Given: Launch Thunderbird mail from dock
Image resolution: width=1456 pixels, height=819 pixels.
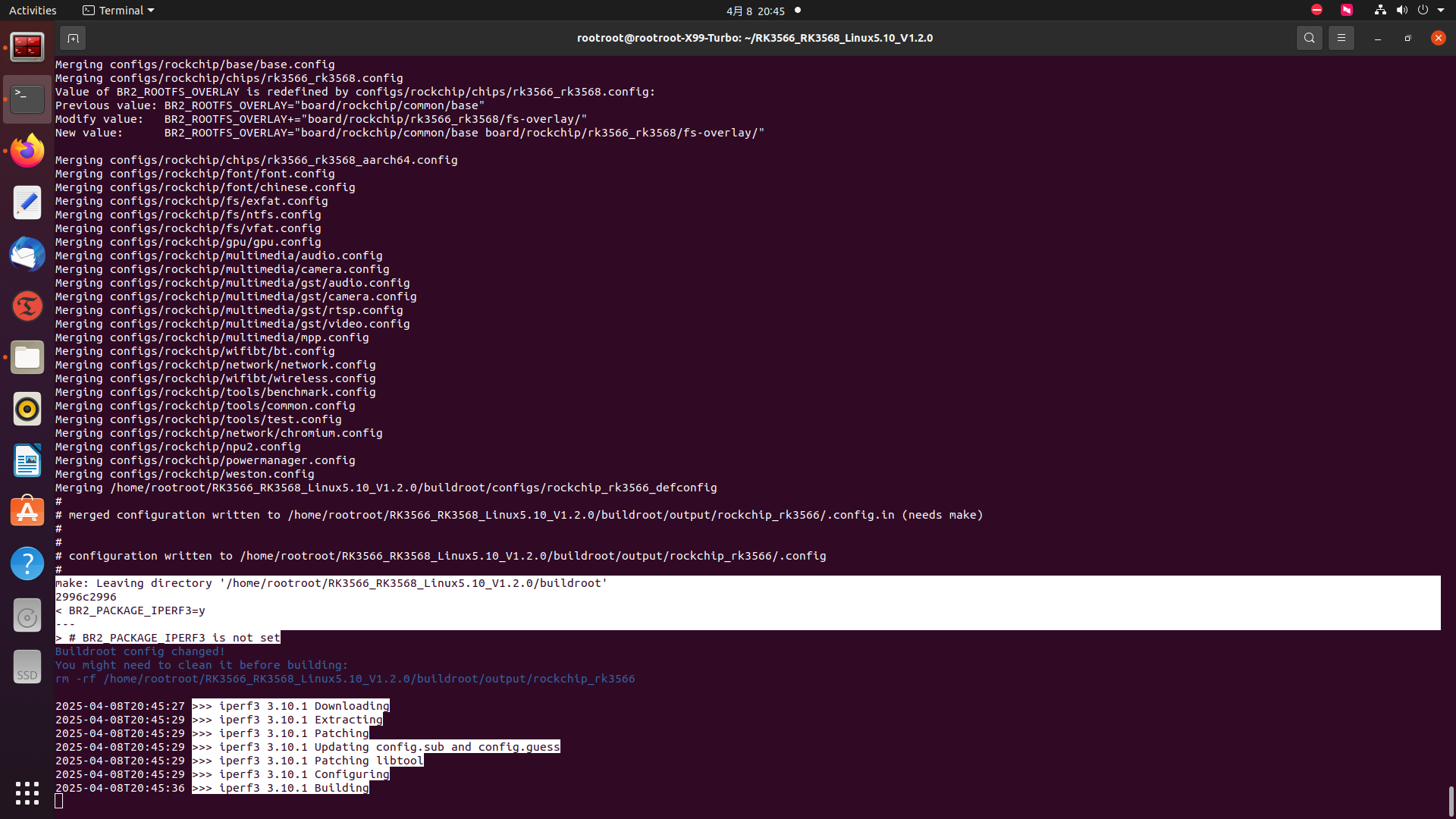Looking at the screenshot, I should point(27,254).
